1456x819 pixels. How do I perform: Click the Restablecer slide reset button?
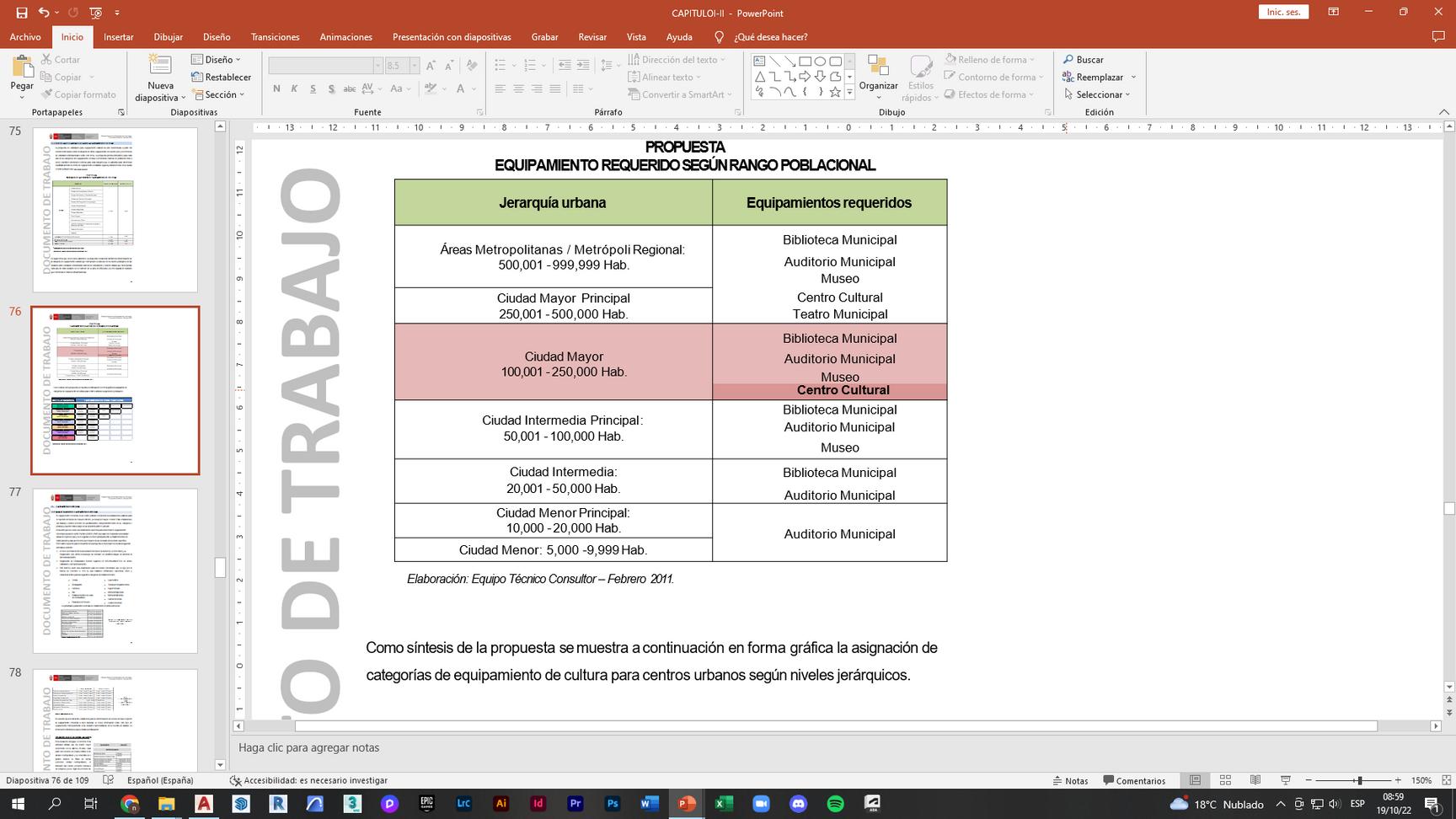pos(222,77)
